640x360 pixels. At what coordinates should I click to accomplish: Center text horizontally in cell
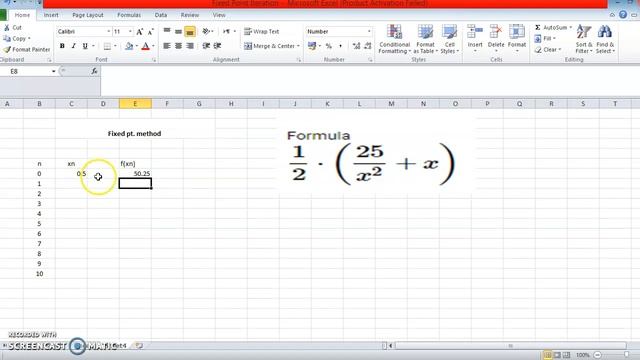[x=178, y=46]
